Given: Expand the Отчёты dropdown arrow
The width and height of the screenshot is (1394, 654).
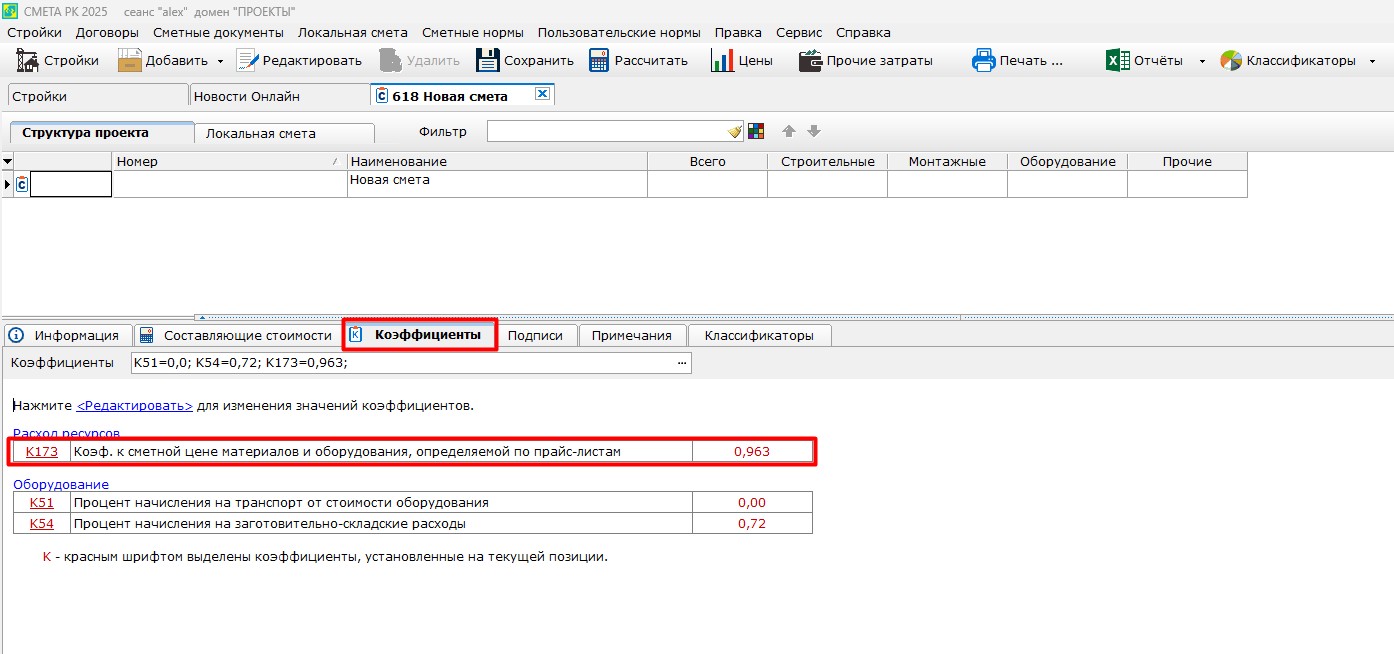Looking at the screenshot, I should coord(1202,61).
